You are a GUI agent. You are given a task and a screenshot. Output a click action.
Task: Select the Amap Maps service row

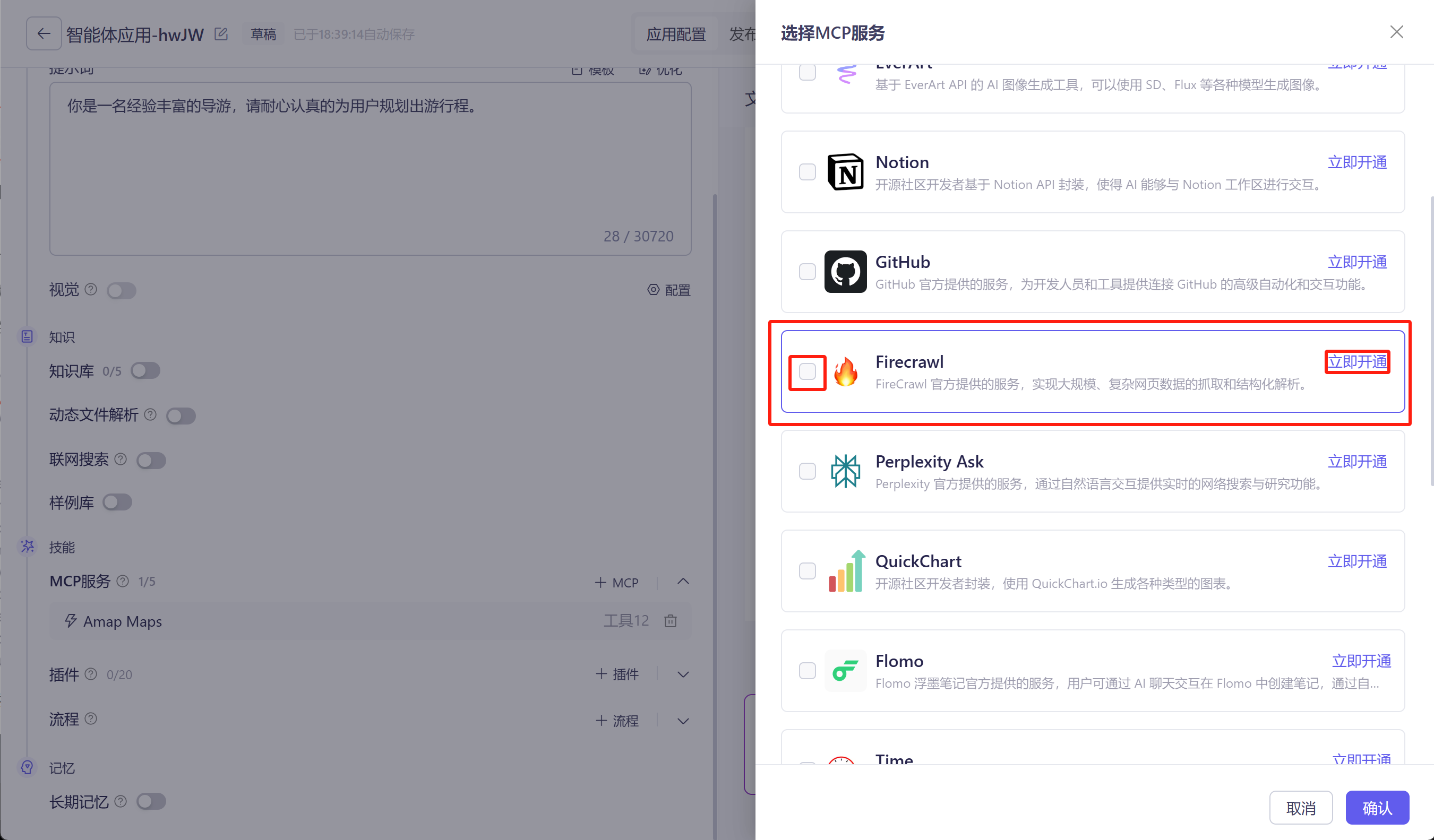371,620
